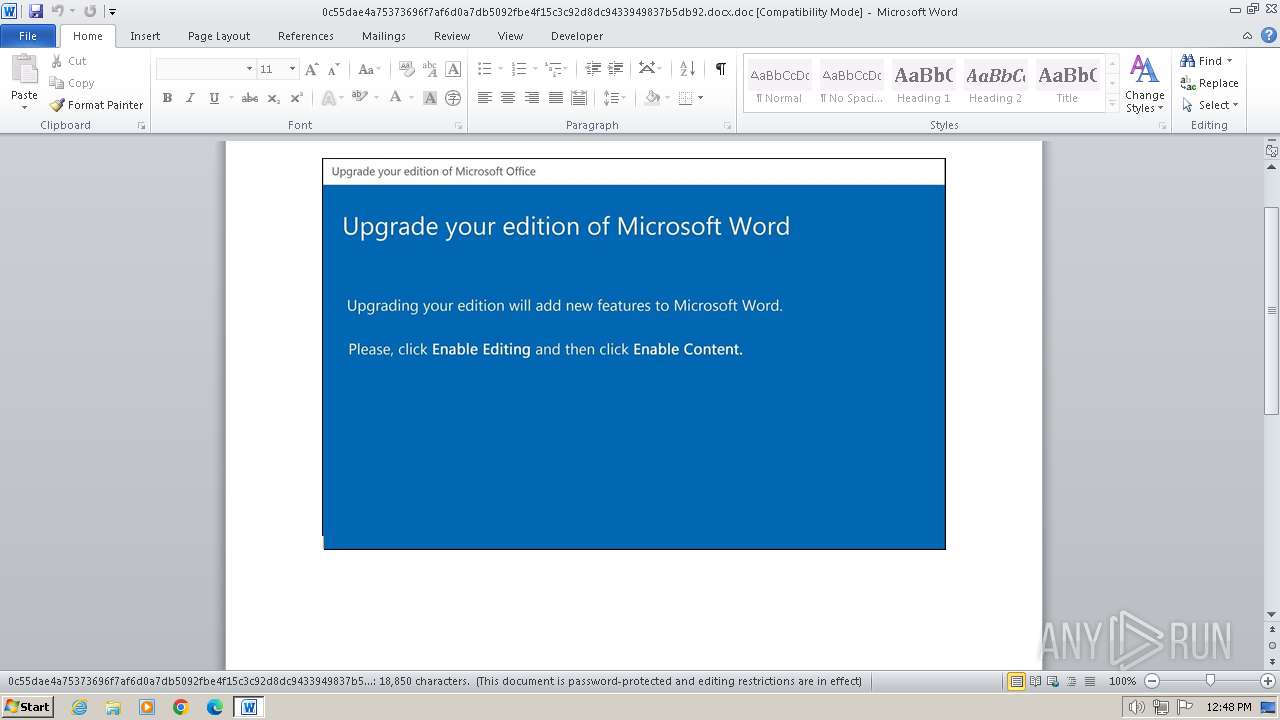Switch to the Mailings tab
Image resolution: width=1280 pixels, height=720 pixels.
(x=384, y=36)
